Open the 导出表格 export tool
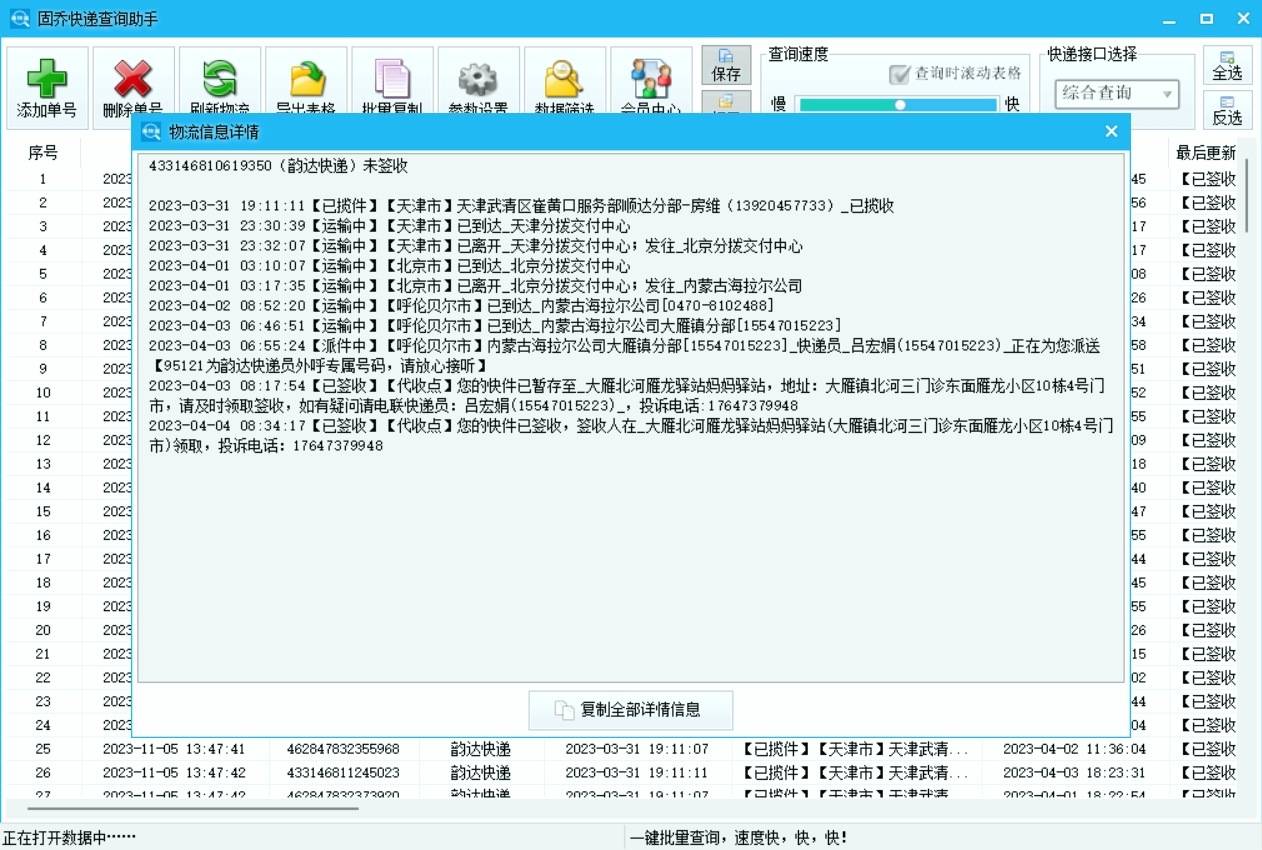The image size is (1262, 850). click(x=305, y=85)
